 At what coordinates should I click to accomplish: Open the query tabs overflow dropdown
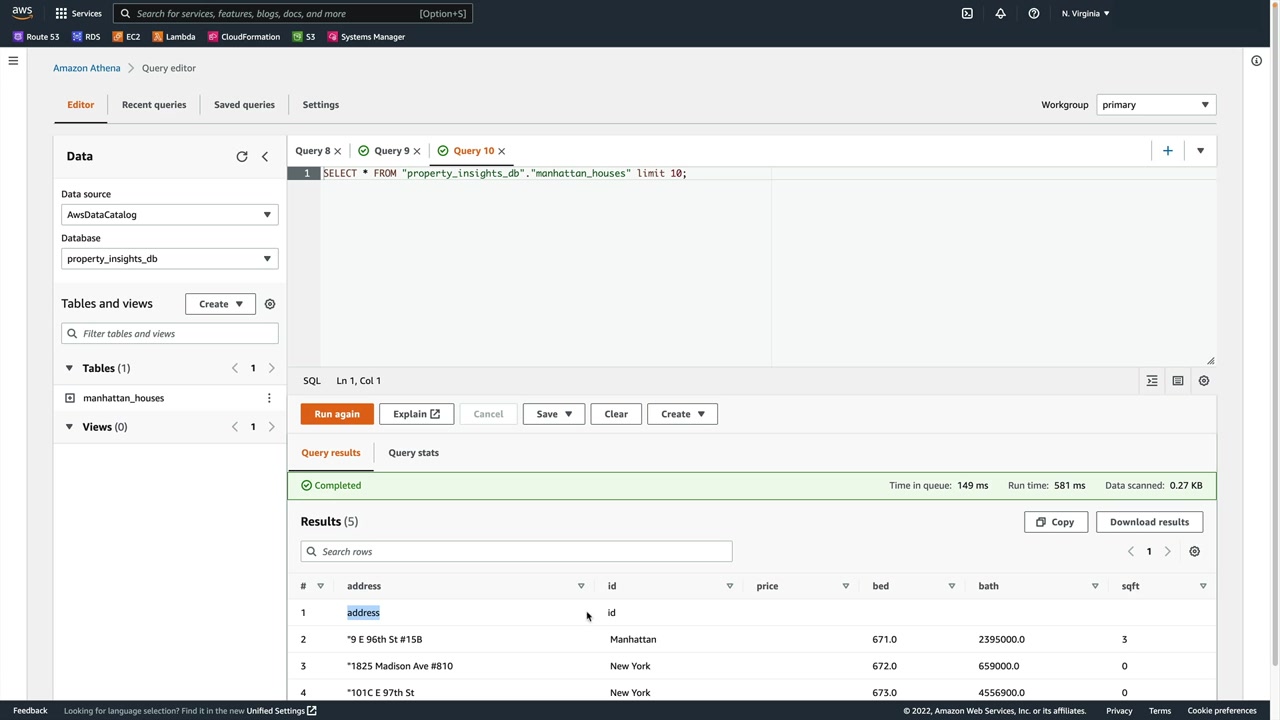coord(1200,151)
